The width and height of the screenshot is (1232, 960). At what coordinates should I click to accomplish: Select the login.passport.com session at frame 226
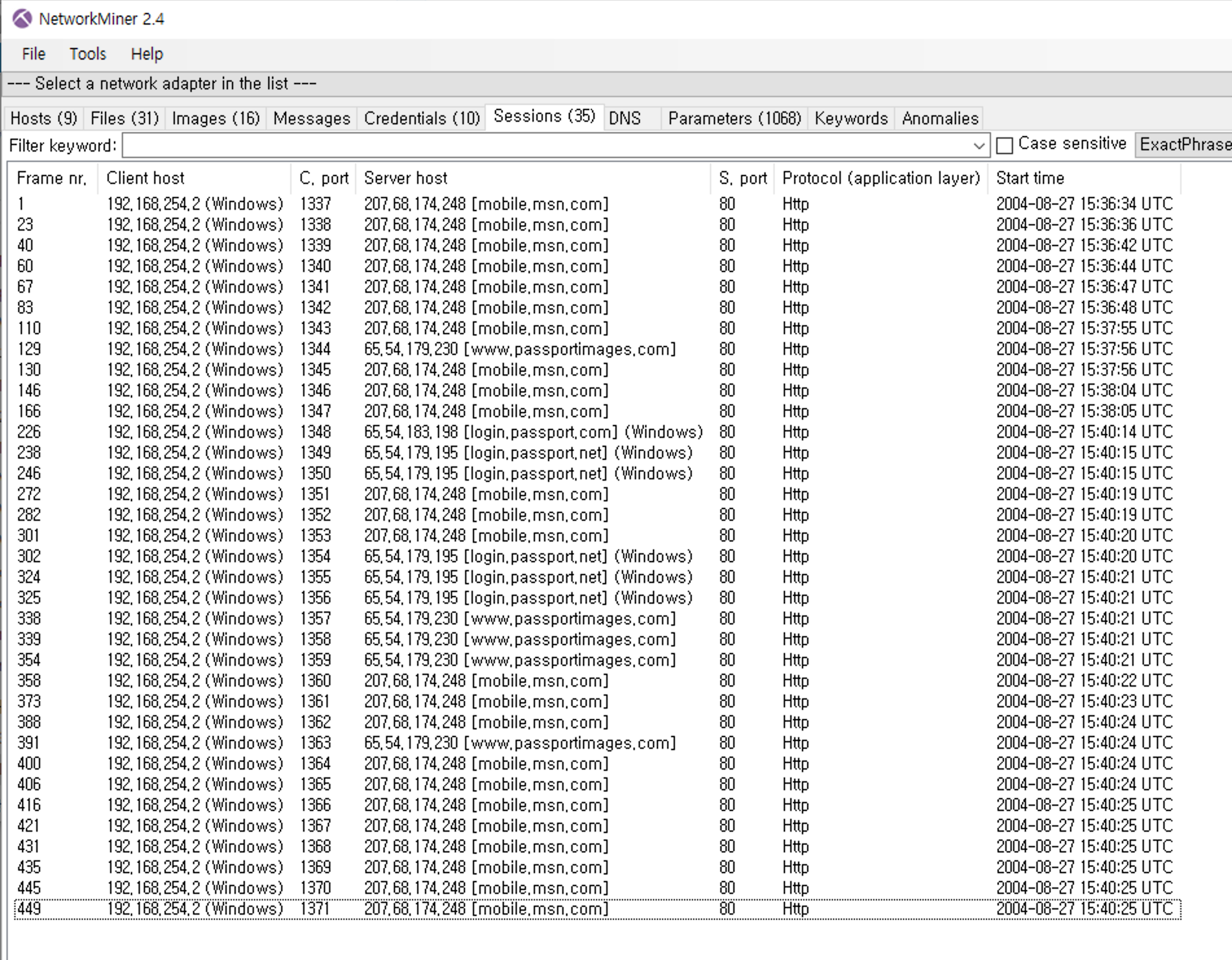click(597, 432)
